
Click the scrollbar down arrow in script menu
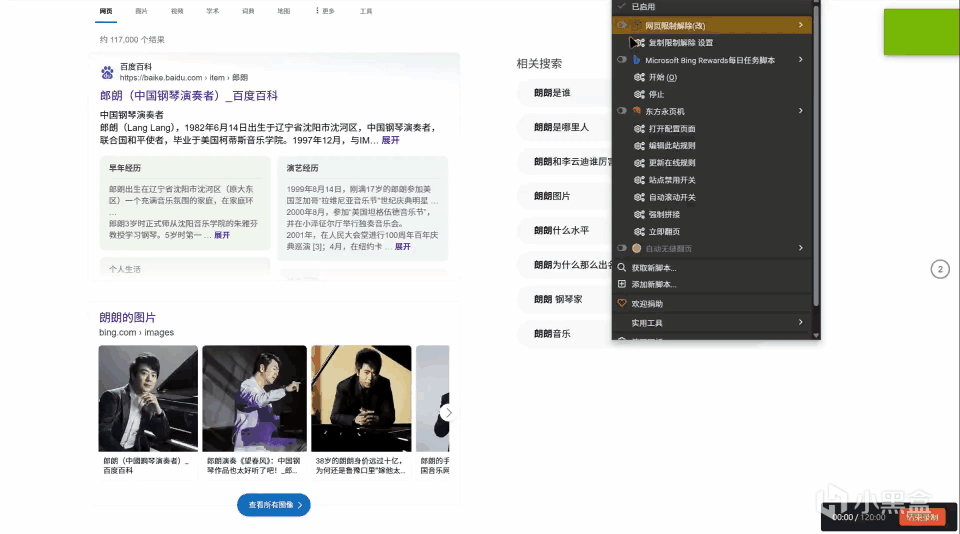(816, 335)
